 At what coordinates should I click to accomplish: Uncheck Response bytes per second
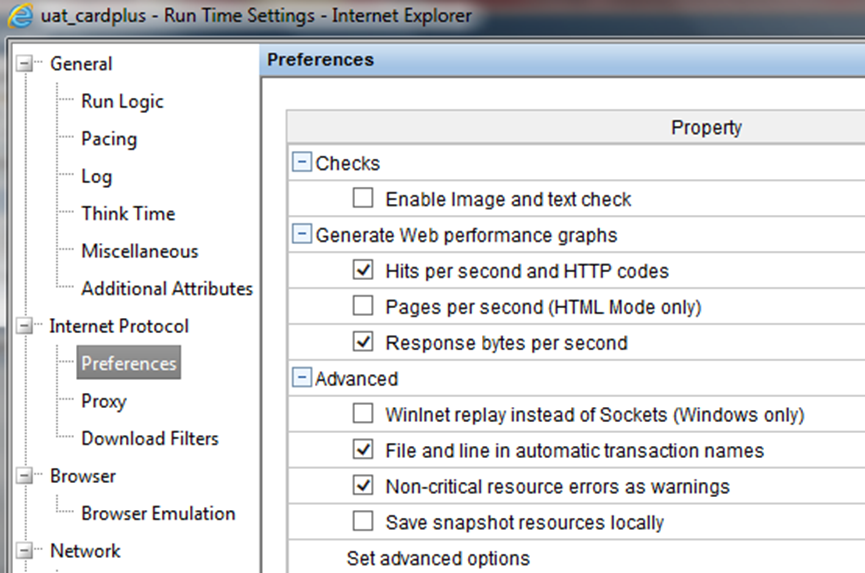[362, 341]
